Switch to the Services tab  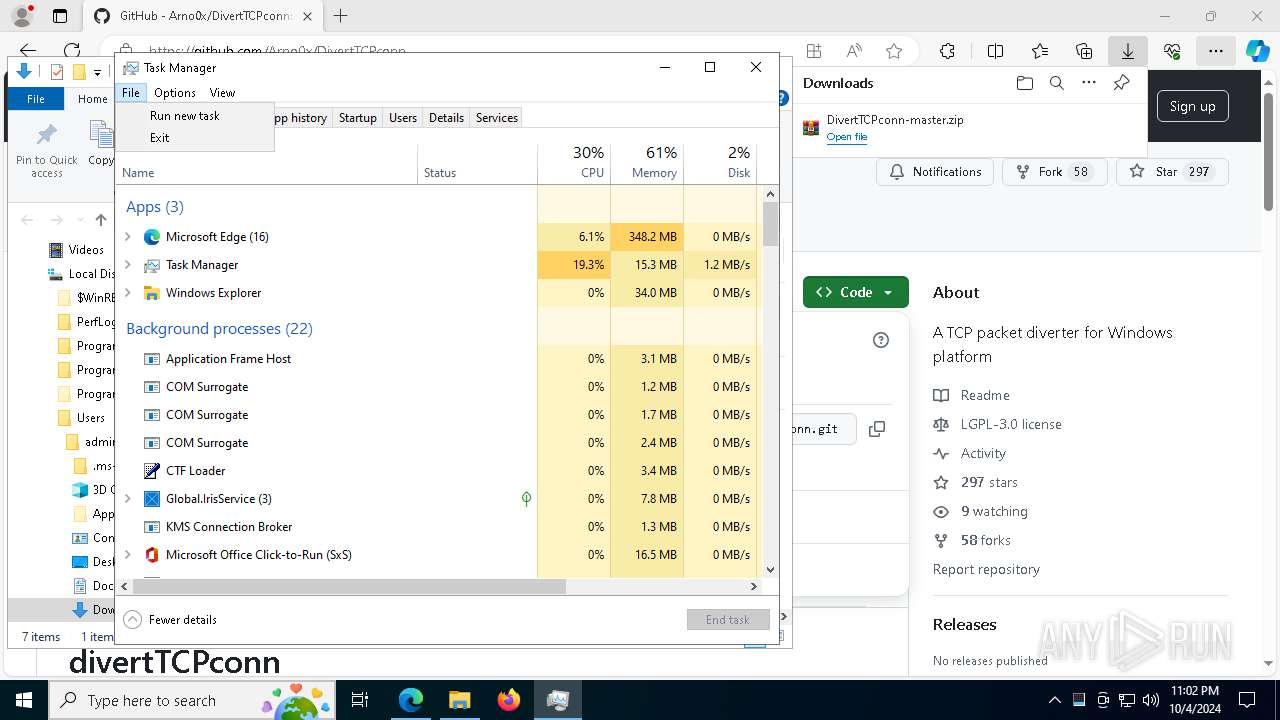click(x=497, y=118)
